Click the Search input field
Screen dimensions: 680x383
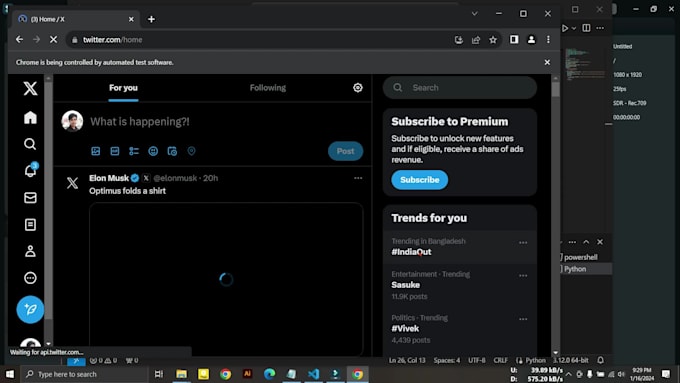pos(460,88)
